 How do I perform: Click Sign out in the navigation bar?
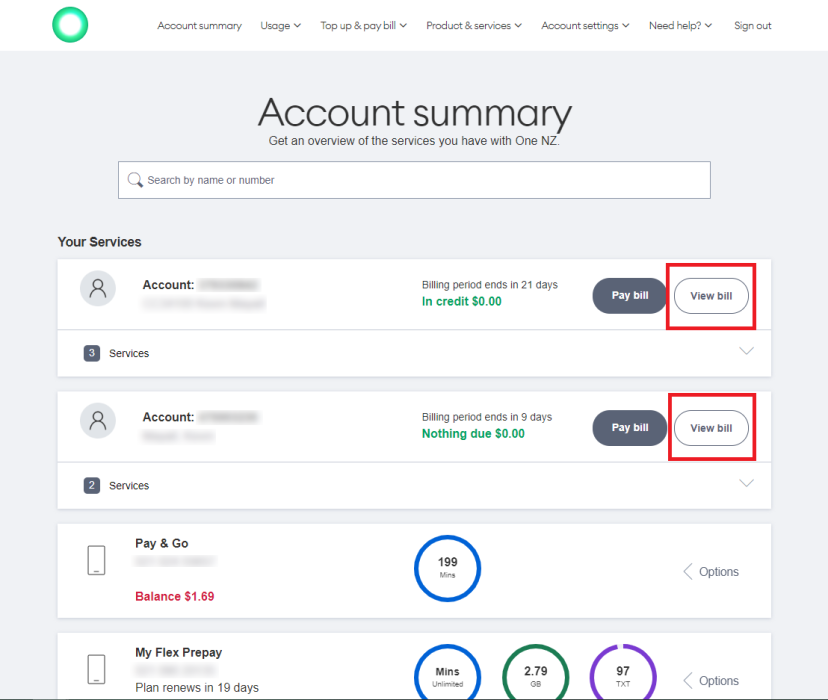tap(752, 25)
